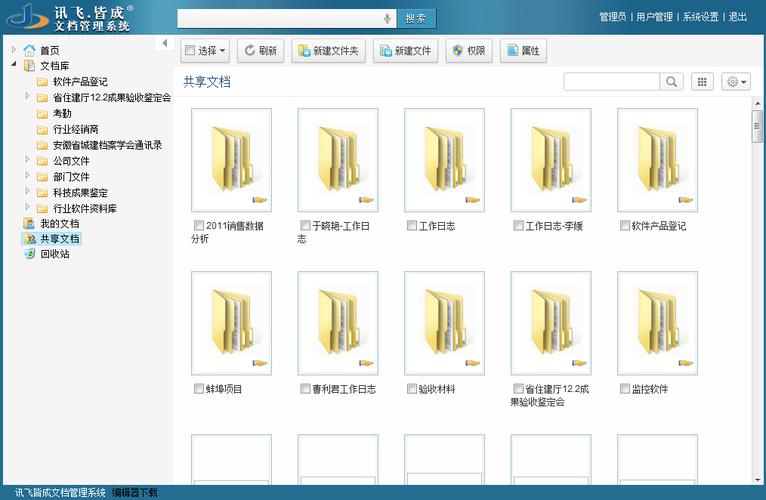Select 软件产品登记 in the tree

[x=80, y=82]
